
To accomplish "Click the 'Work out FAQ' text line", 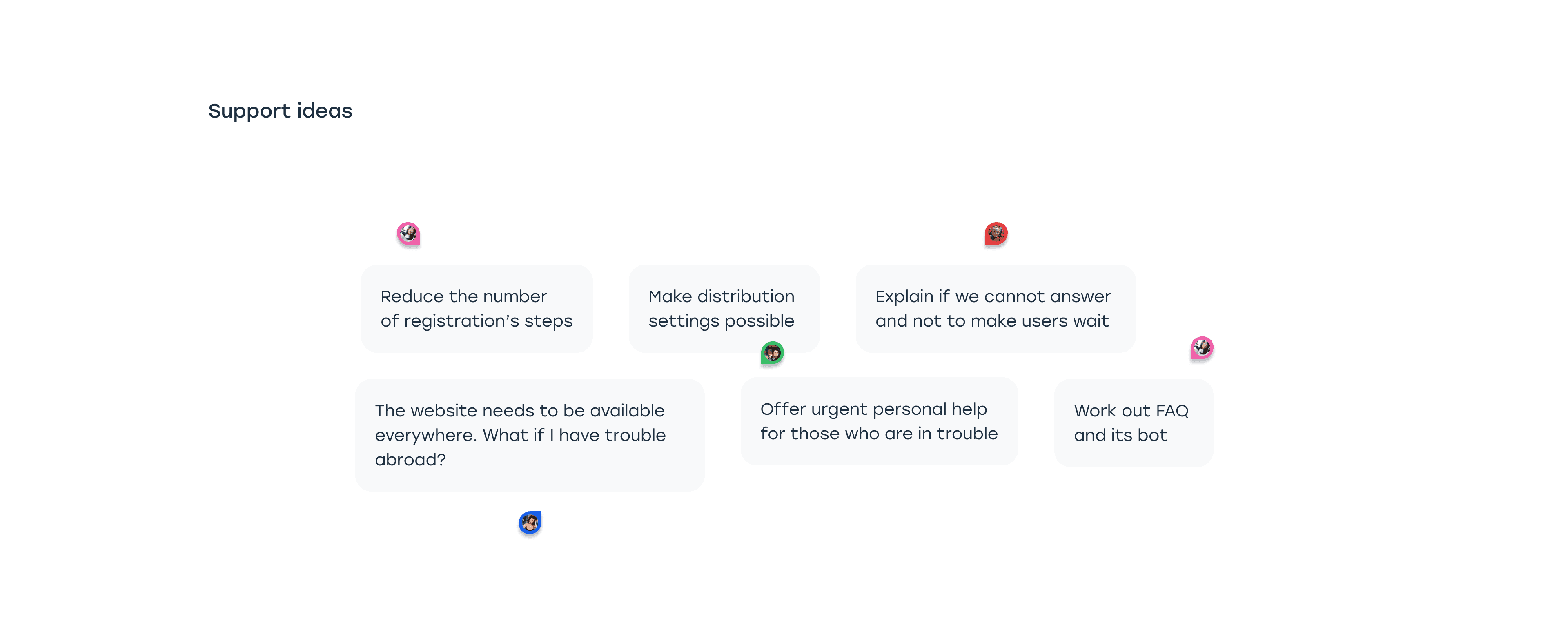I will pos(1131,411).
